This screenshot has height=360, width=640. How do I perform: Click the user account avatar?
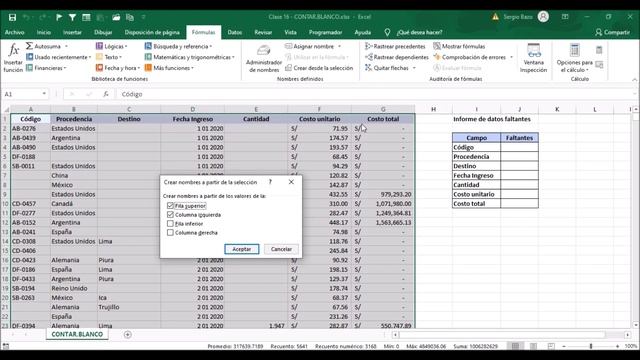[543, 17]
